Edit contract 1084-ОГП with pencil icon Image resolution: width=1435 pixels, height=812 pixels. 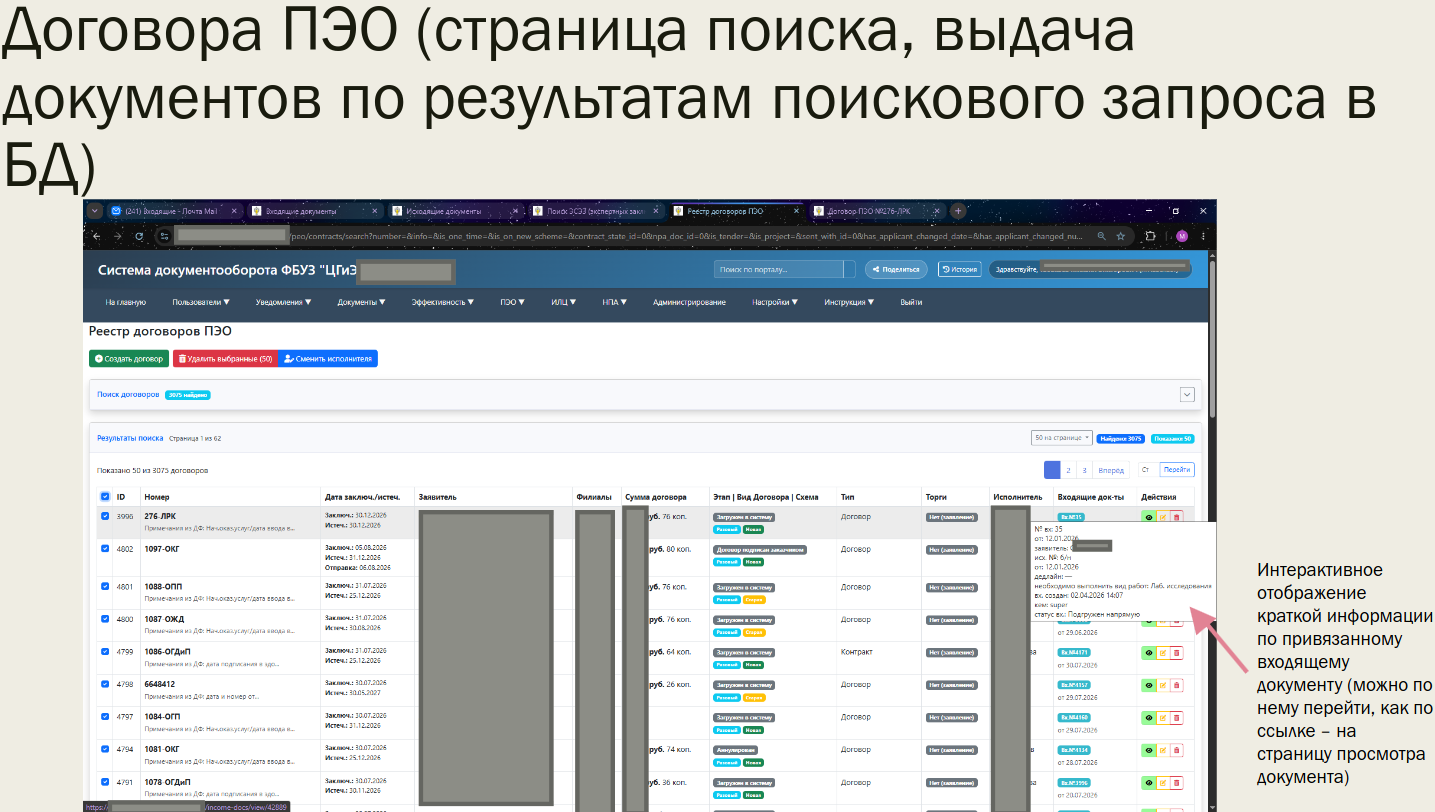(1162, 717)
